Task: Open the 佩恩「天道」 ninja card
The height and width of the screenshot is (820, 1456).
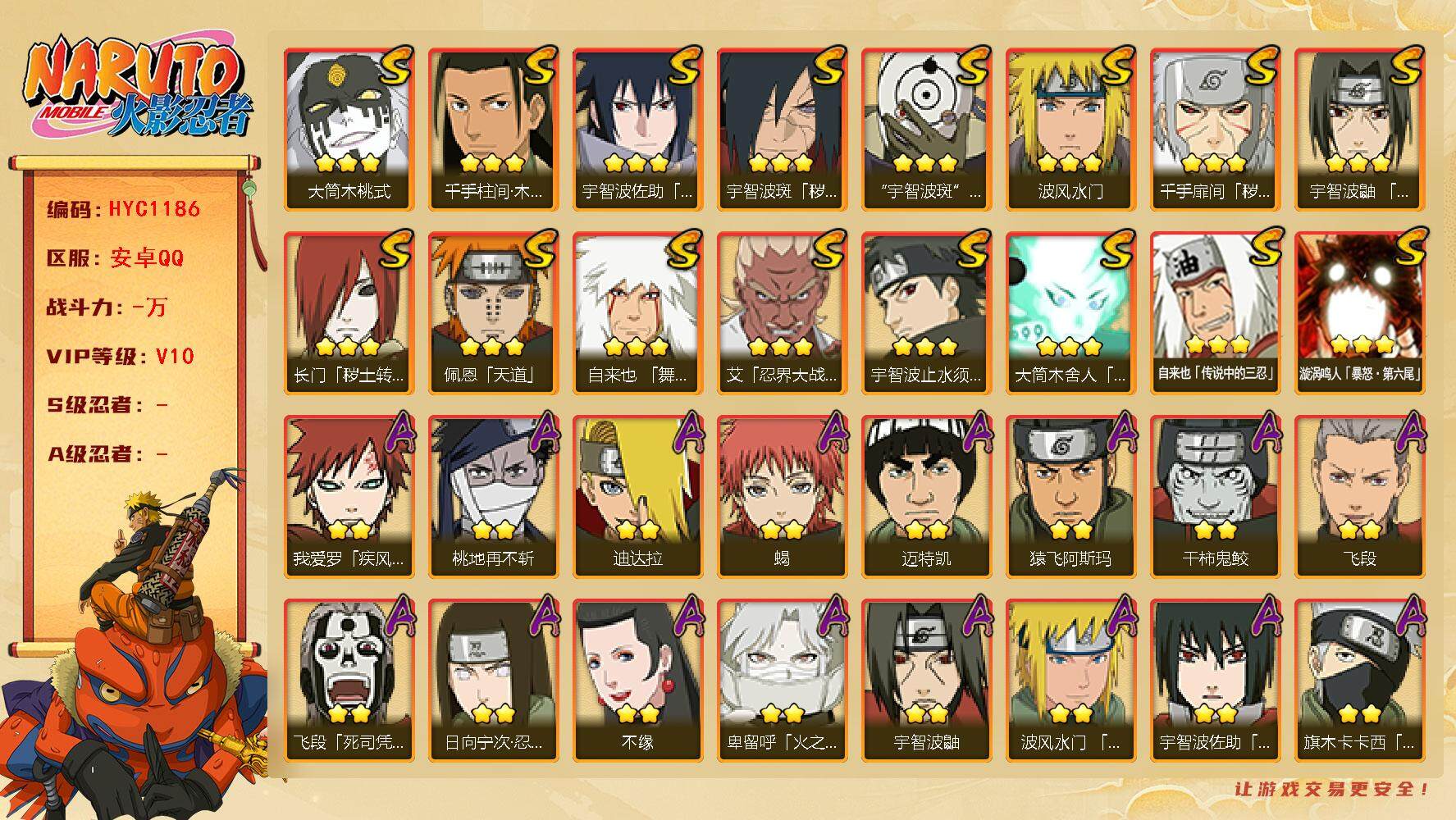Action: (x=493, y=312)
